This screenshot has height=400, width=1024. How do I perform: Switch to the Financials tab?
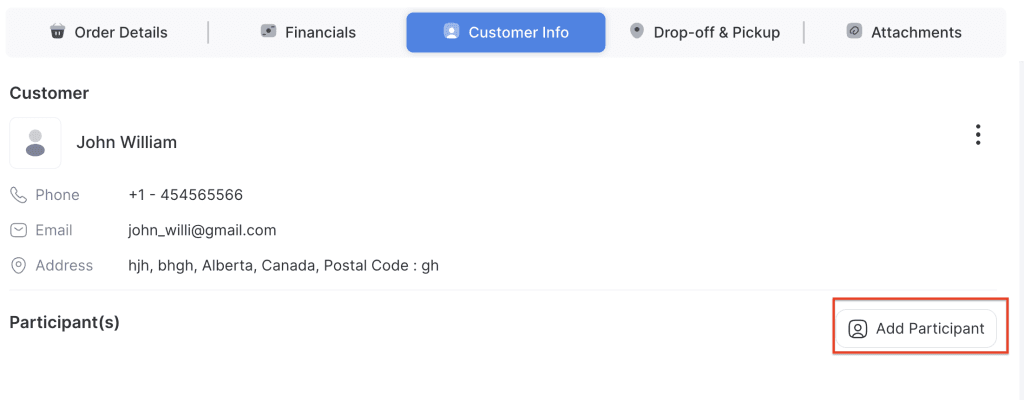308,32
